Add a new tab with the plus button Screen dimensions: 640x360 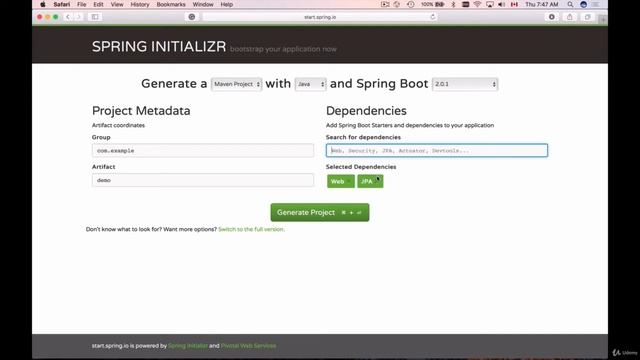pos(603,19)
